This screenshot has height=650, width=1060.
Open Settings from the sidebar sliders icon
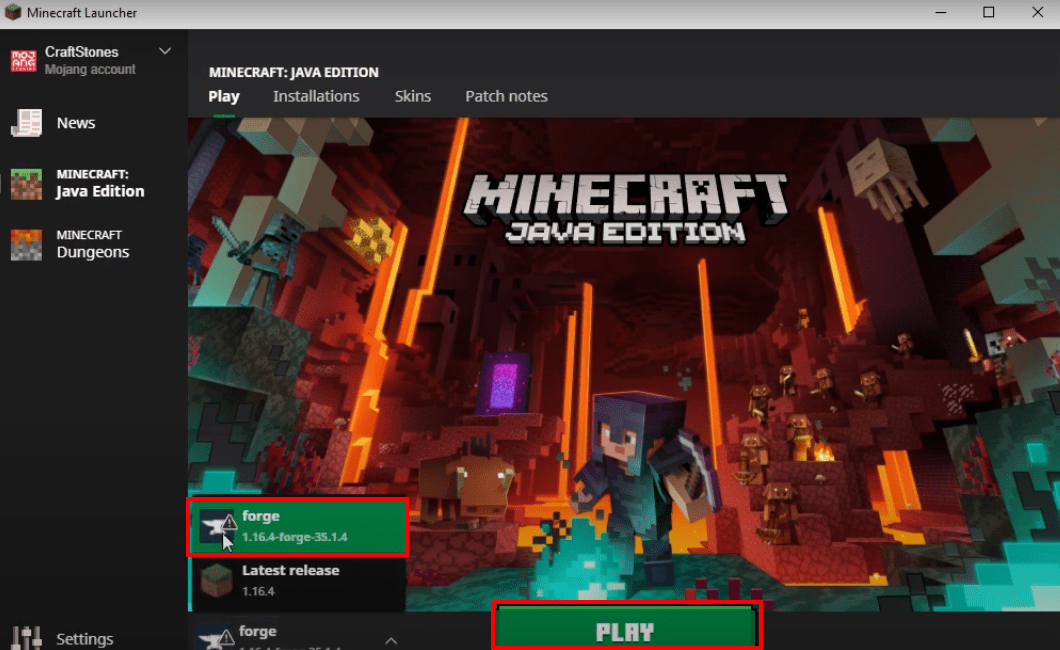click(x=26, y=638)
